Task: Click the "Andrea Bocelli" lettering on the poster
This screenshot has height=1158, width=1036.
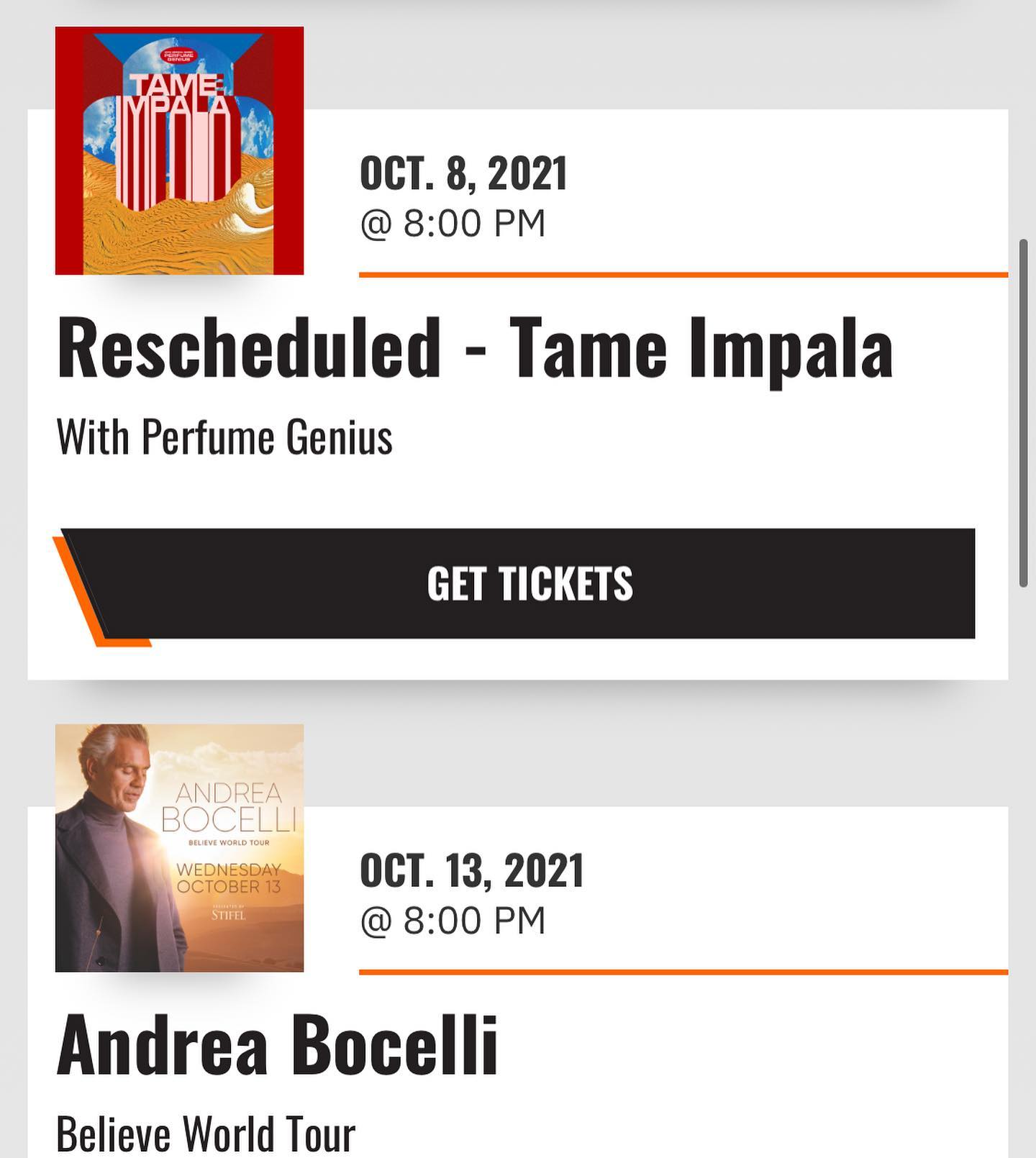Action: (229, 806)
